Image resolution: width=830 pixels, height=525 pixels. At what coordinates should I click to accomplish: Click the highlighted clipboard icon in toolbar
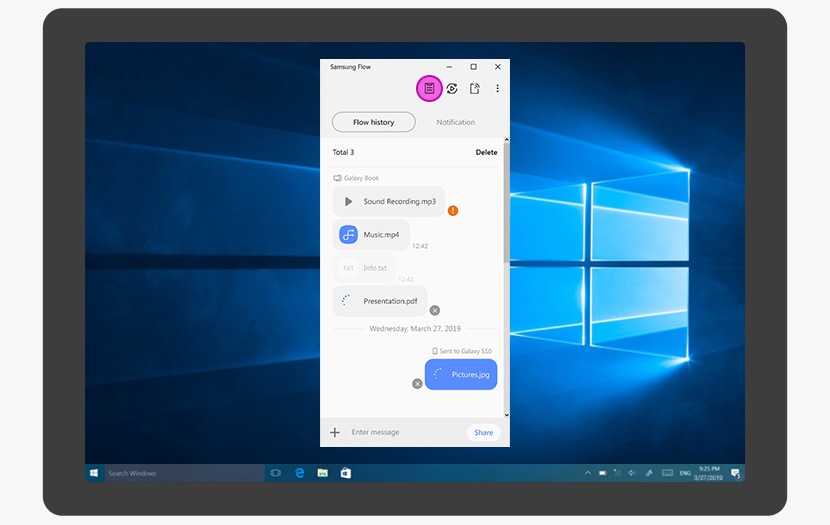[x=429, y=89]
